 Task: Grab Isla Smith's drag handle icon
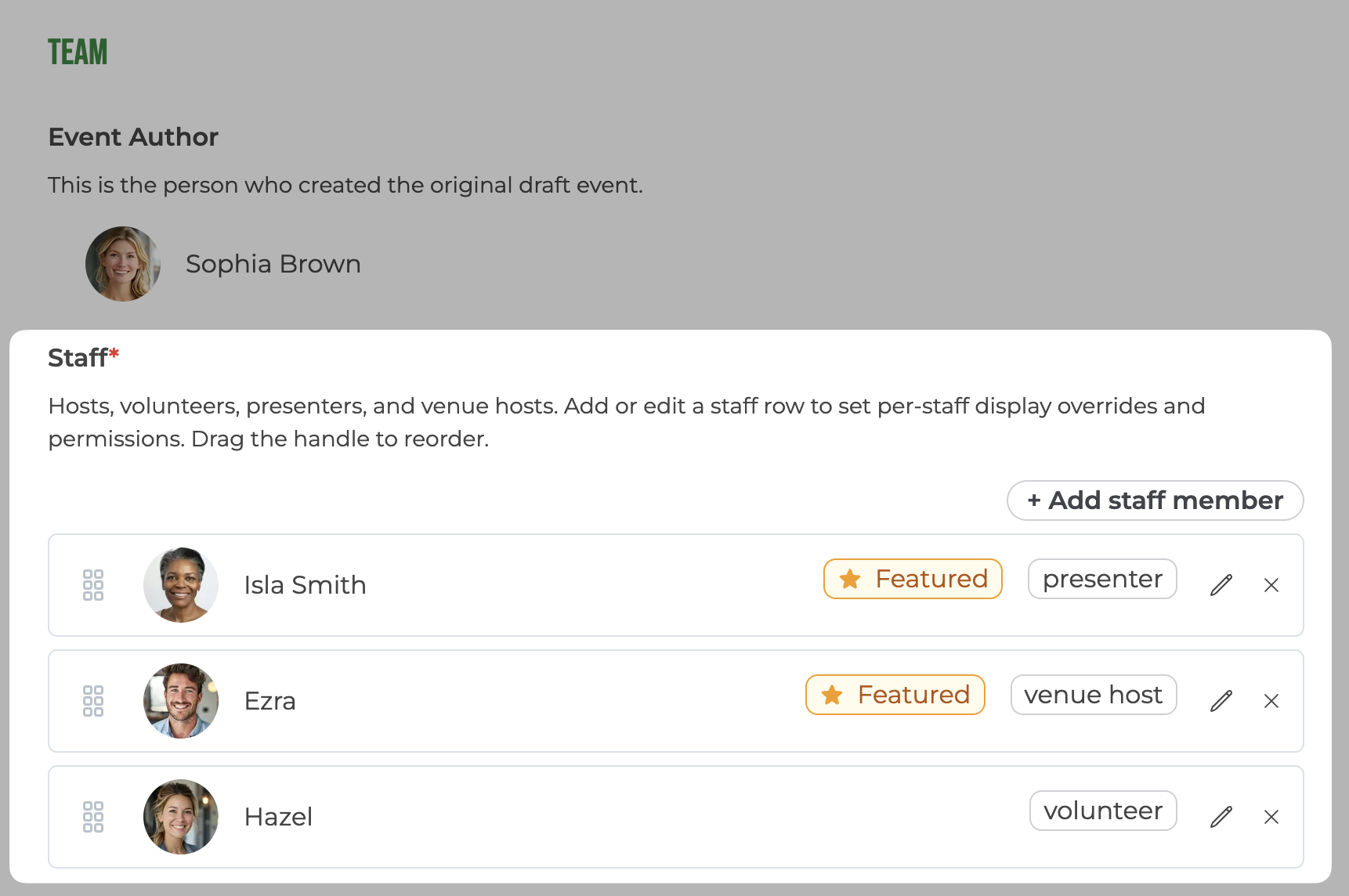pyautogui.click(x=93, y=585)
